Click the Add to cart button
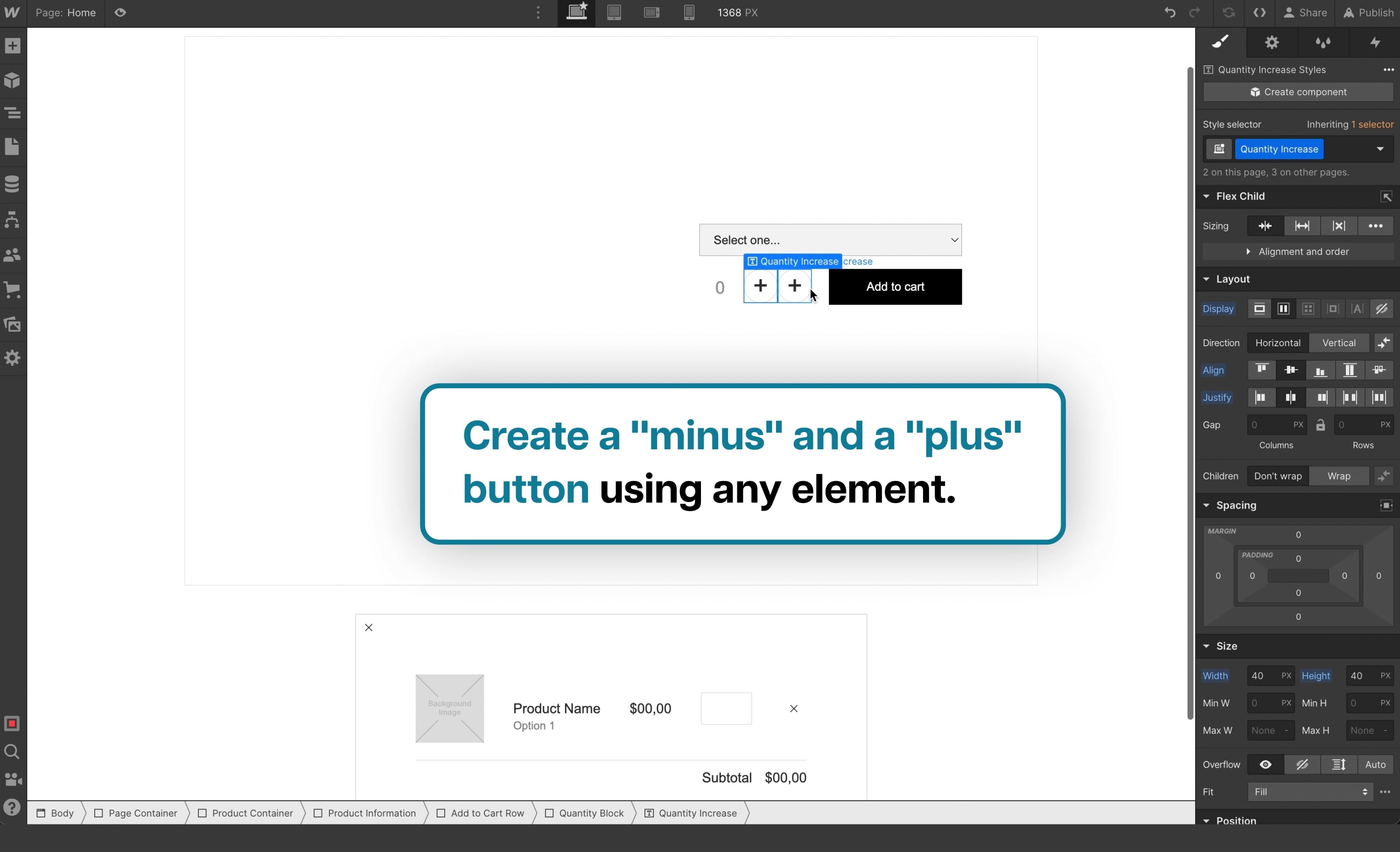The image size is (1400, 852). click(x=895, y=287)
